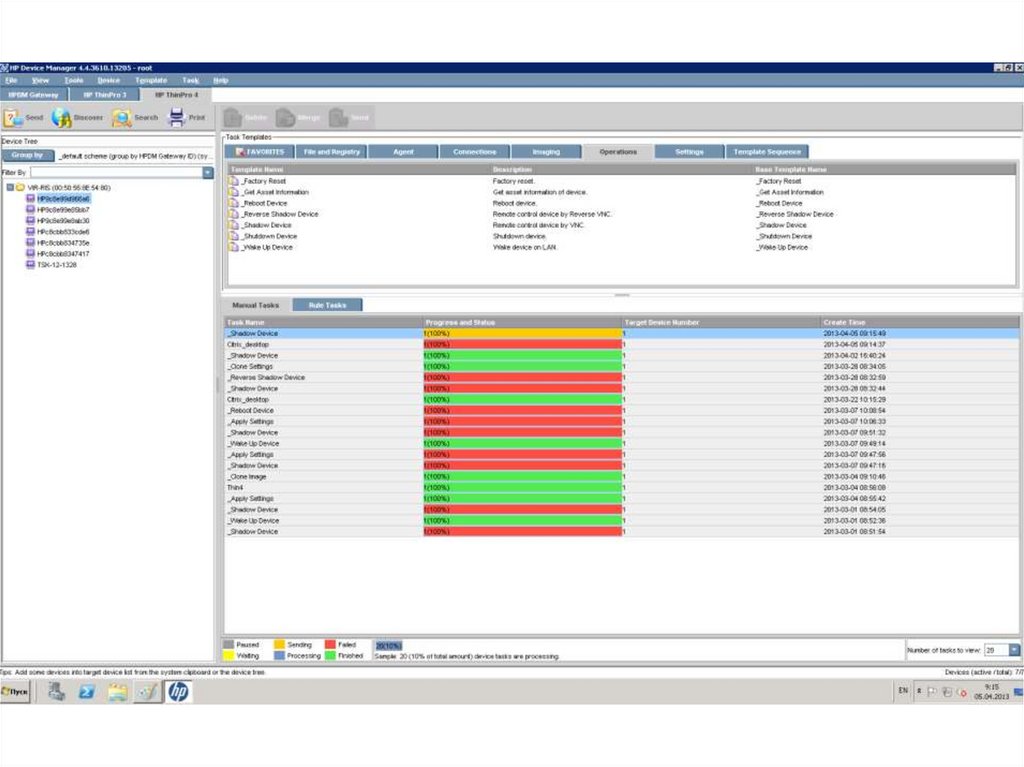
Task: Collapse the VIR-RIS gateway tree node
Action: [x=10, y=188]
